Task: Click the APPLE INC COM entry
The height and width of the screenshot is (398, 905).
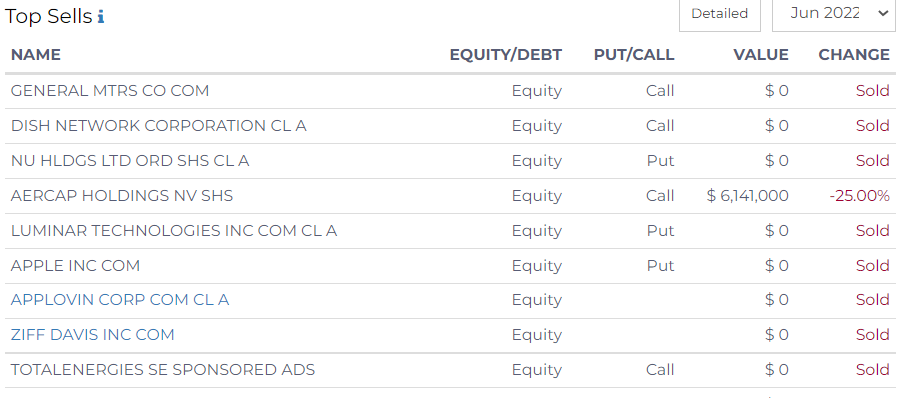Action: tap(75, 266)
